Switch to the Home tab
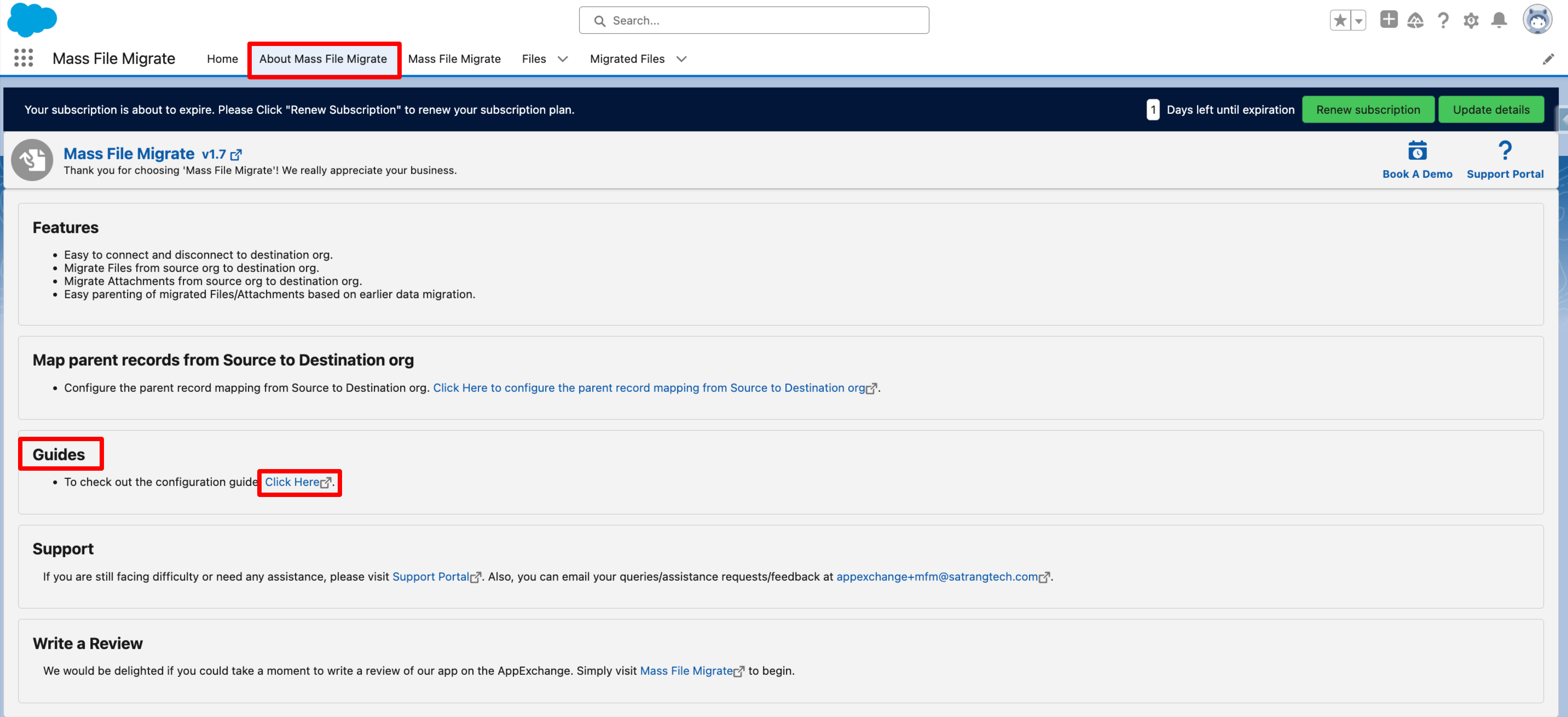1568x717 pixels. click(x=222, y=59)
